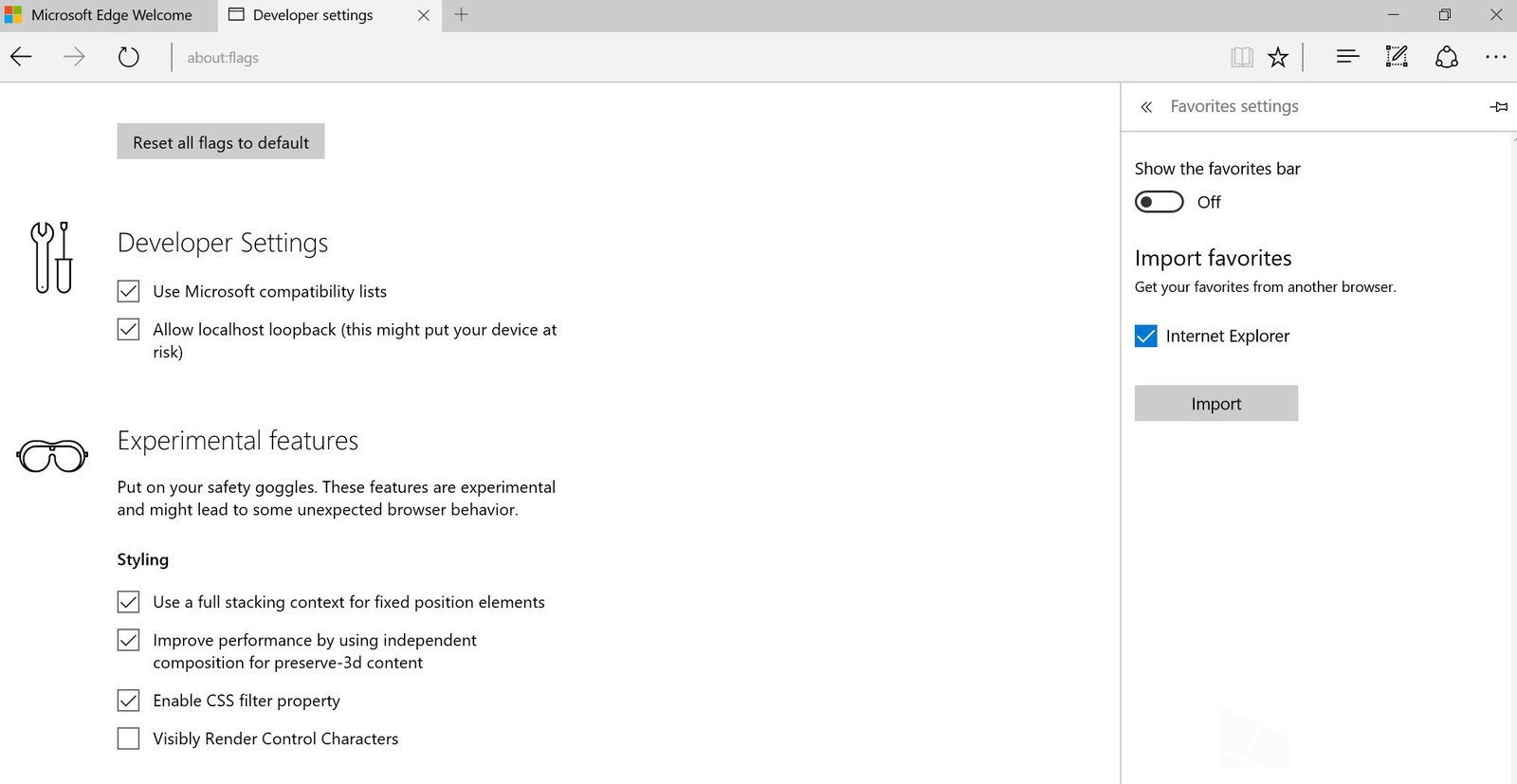
Task: Collapse Favorites settings with back chevron
Action: tap(1146, 107)
